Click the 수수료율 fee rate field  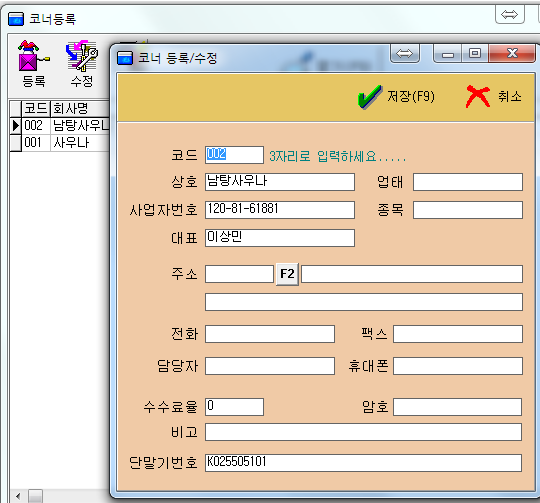coord(234,407)
